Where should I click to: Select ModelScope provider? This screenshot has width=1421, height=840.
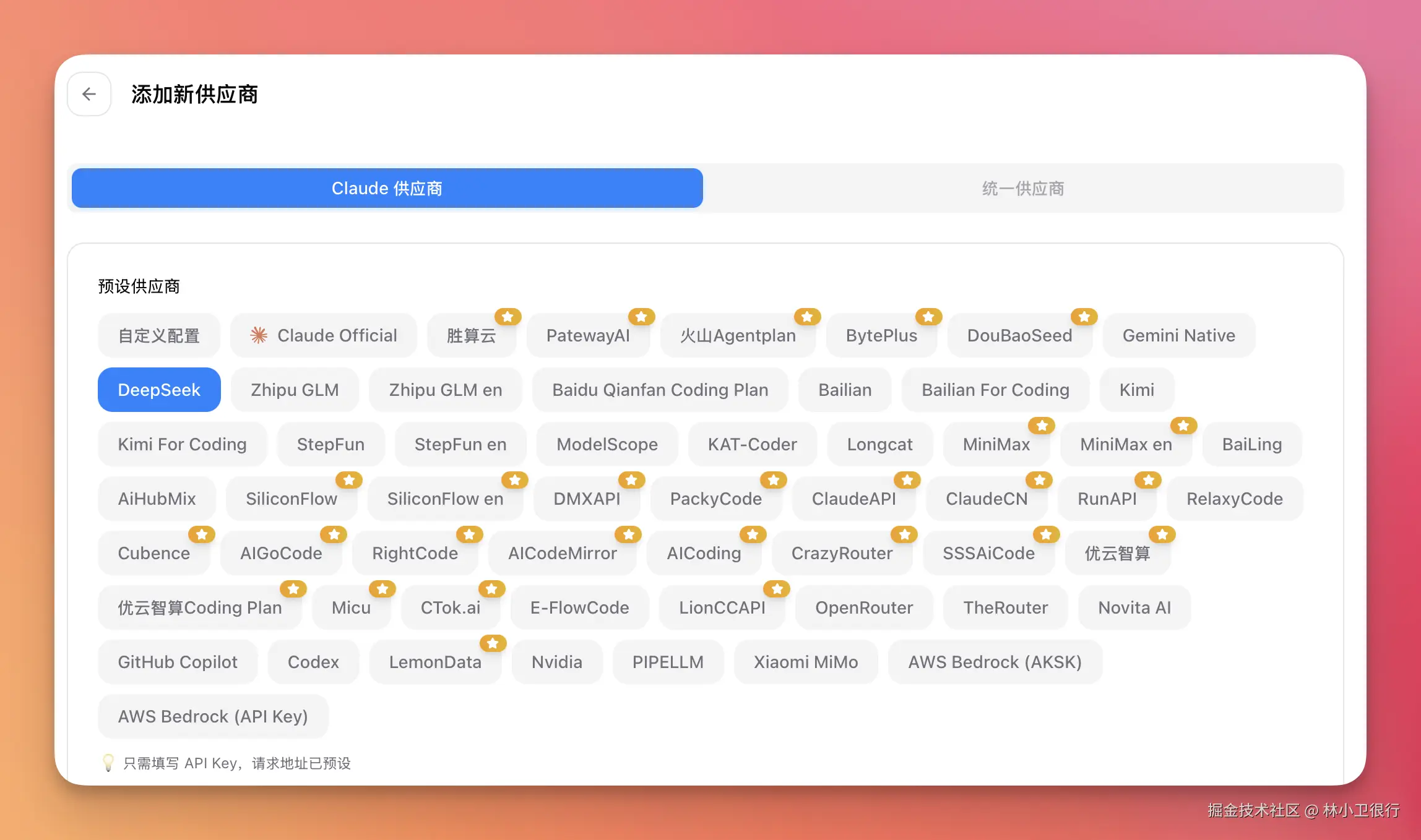tap(607, 444)
